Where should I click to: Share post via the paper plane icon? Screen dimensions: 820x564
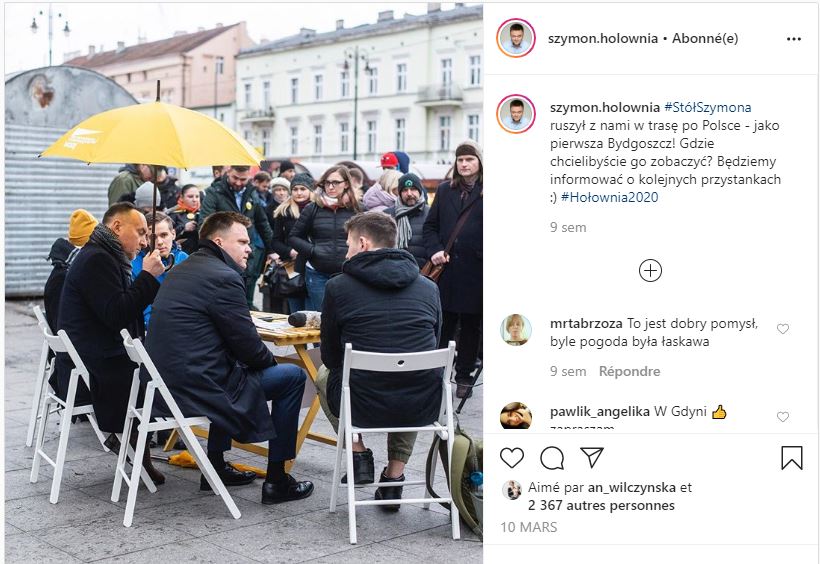[592, 457]
